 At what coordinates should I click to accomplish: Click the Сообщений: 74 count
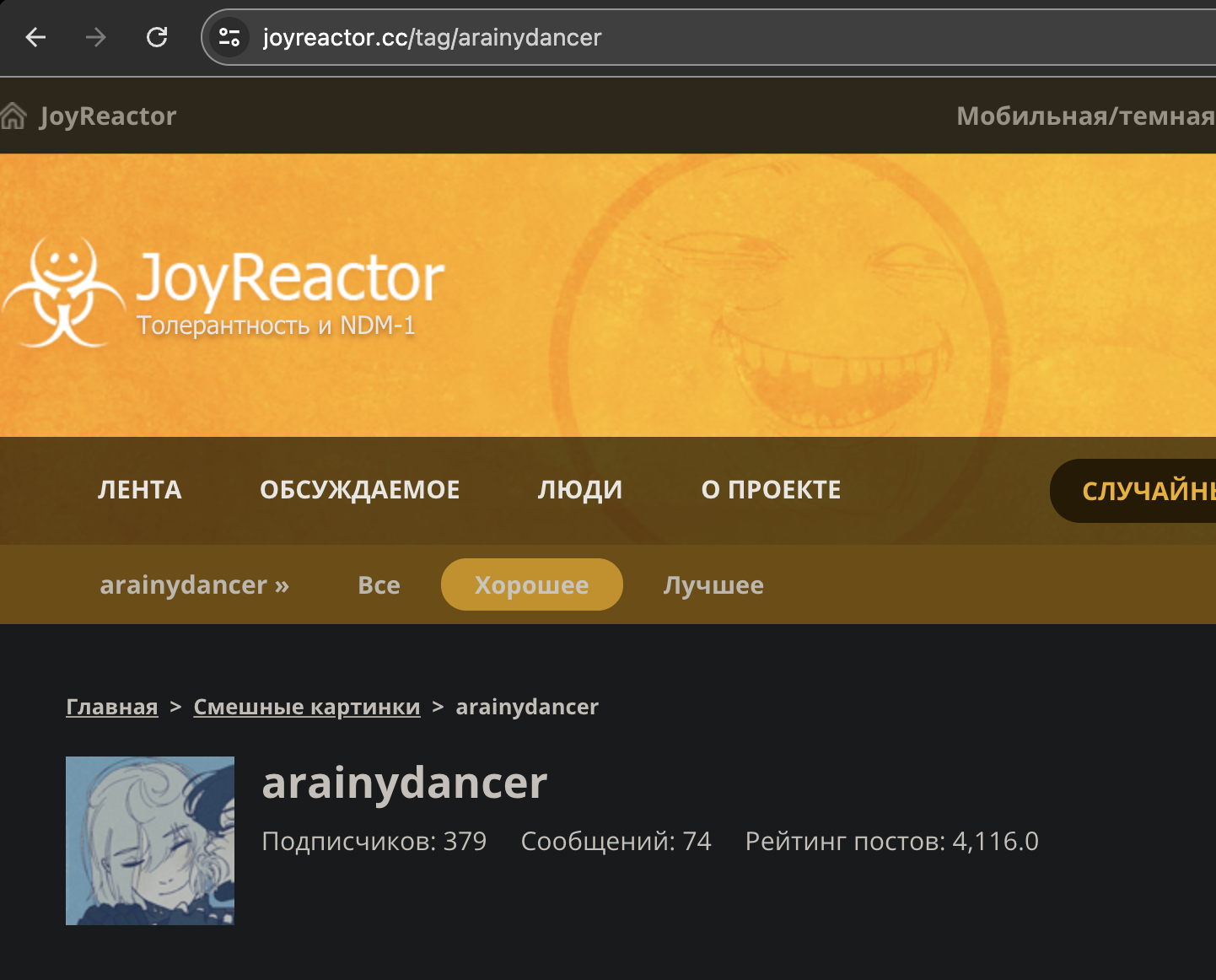point(616,841)
